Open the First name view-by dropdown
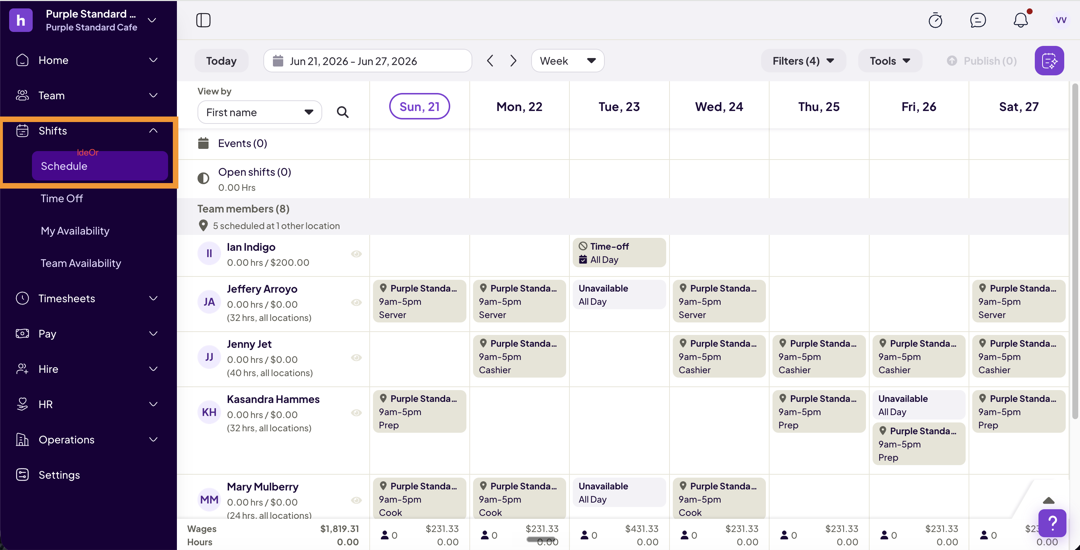 pos(260,112)
